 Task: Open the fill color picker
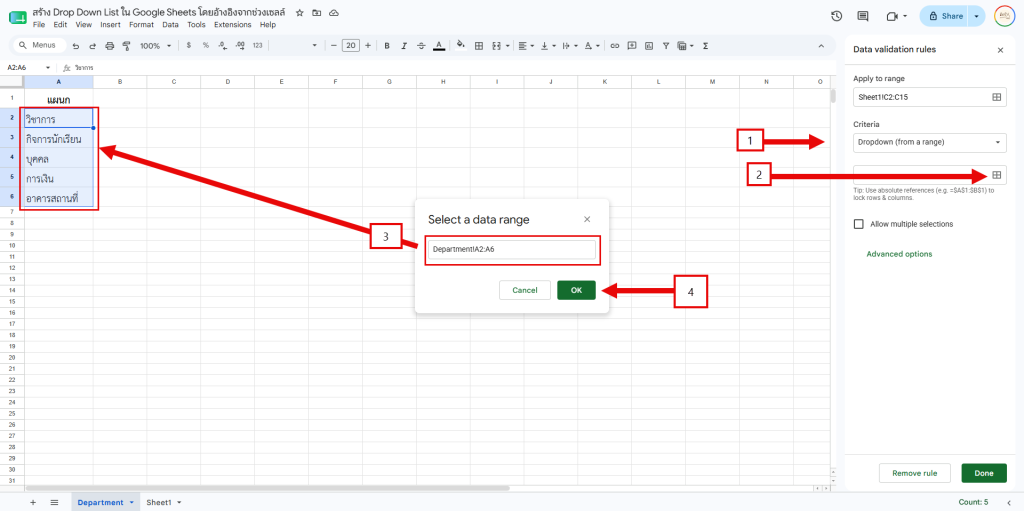pos(460,46)
